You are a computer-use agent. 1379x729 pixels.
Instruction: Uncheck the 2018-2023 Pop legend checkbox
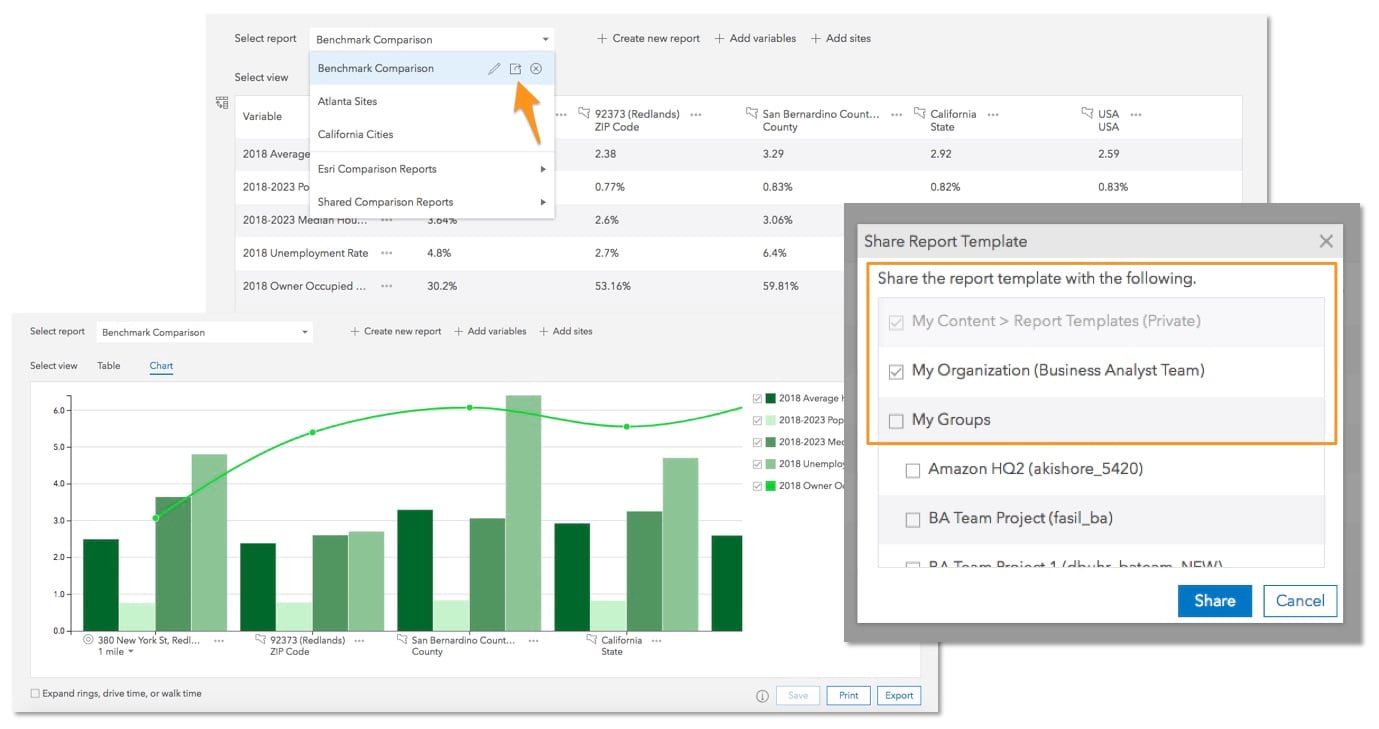(756, 421)
